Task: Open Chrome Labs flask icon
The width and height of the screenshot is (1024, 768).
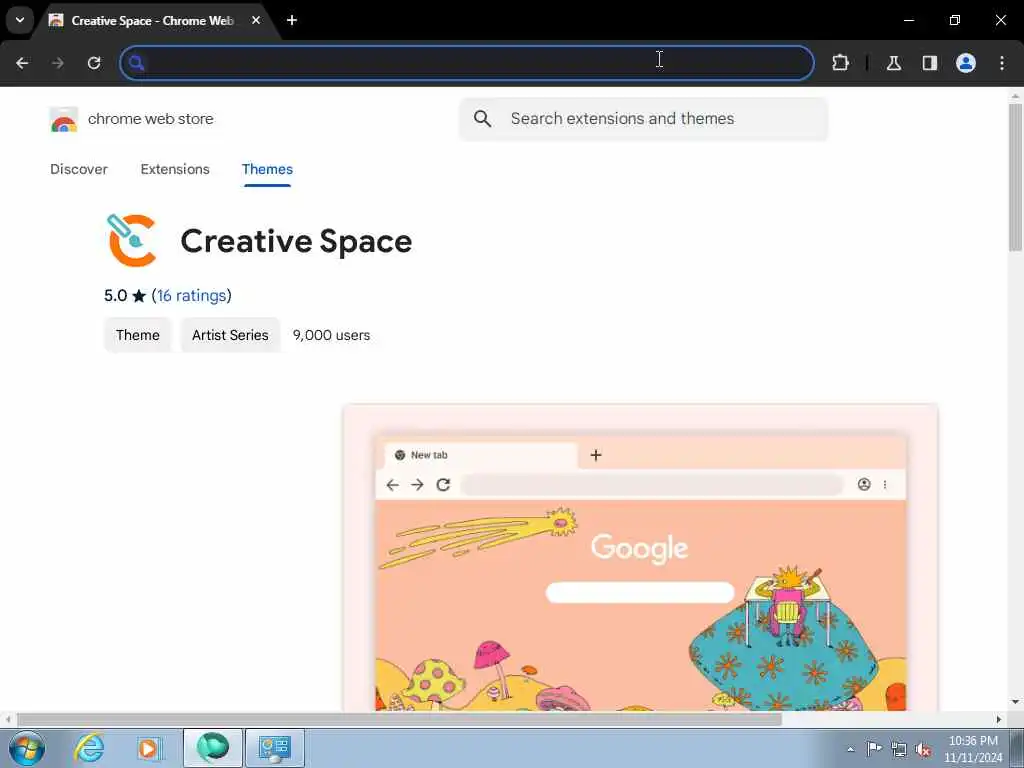Action: (893, 63)
